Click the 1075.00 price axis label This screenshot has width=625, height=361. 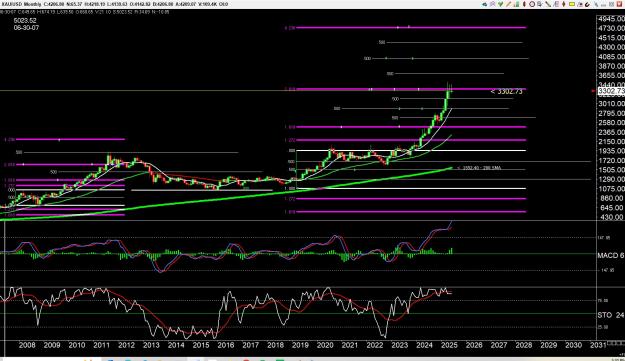(611, 189)
